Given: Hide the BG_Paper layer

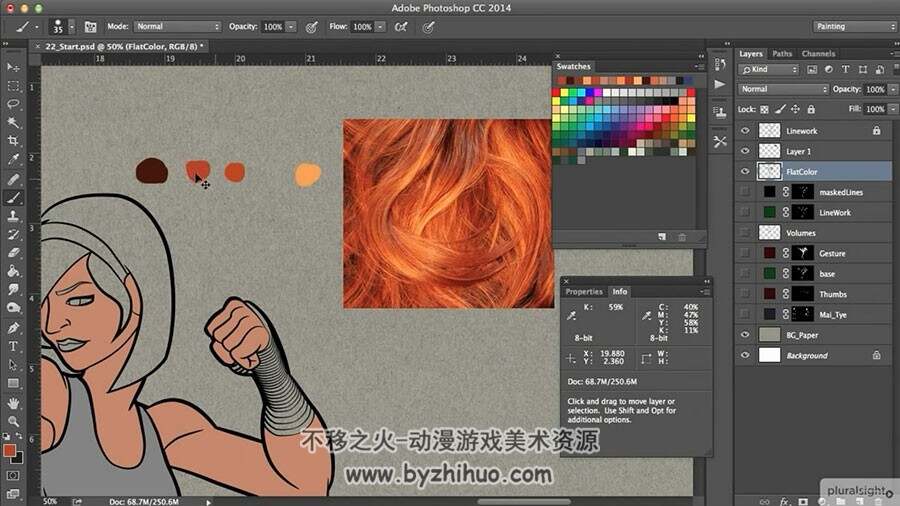Looking at the screenshot, I should 745,335.
